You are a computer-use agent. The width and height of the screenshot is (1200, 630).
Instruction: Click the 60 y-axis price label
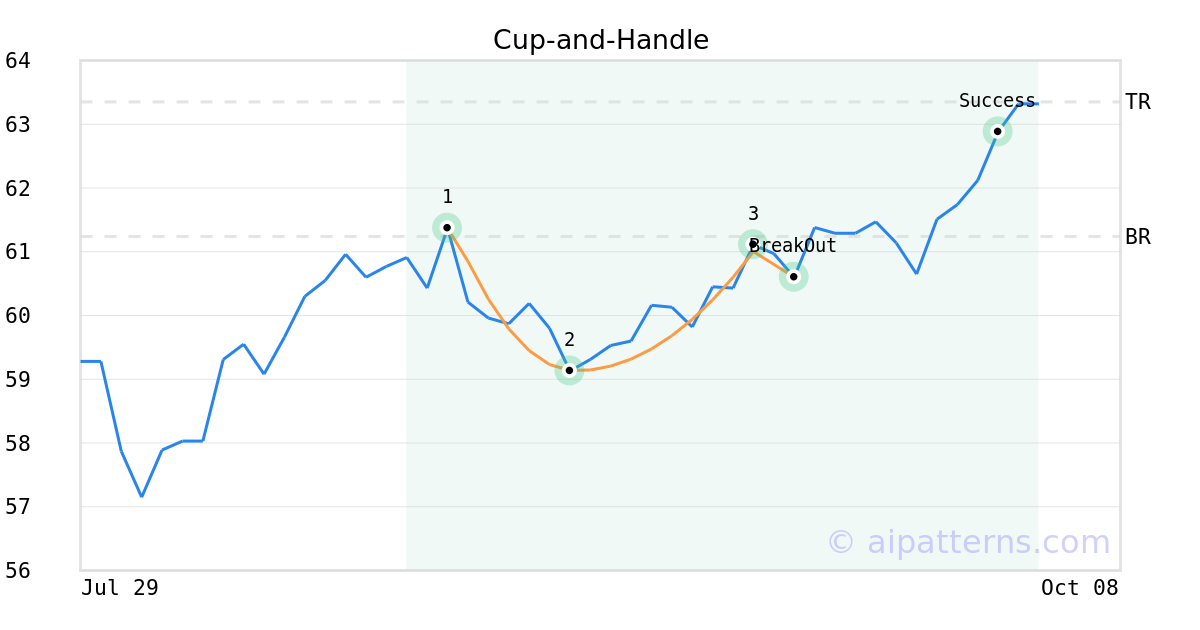pyautogui.click(x=18, y=316)
